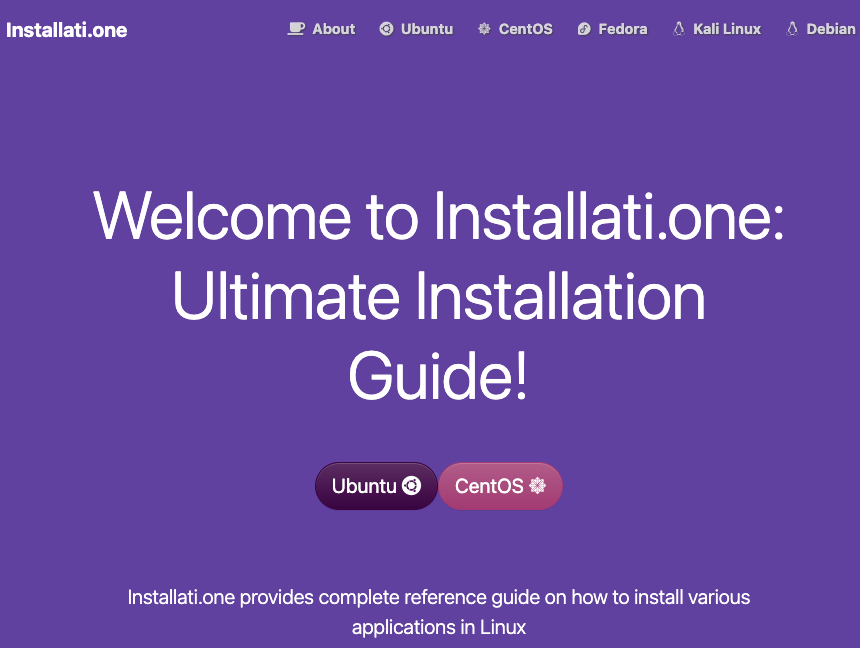Screen dimensions: 860x648
Task: Click the penguin icon beside Kali Linux
Action: pos(679,29)
